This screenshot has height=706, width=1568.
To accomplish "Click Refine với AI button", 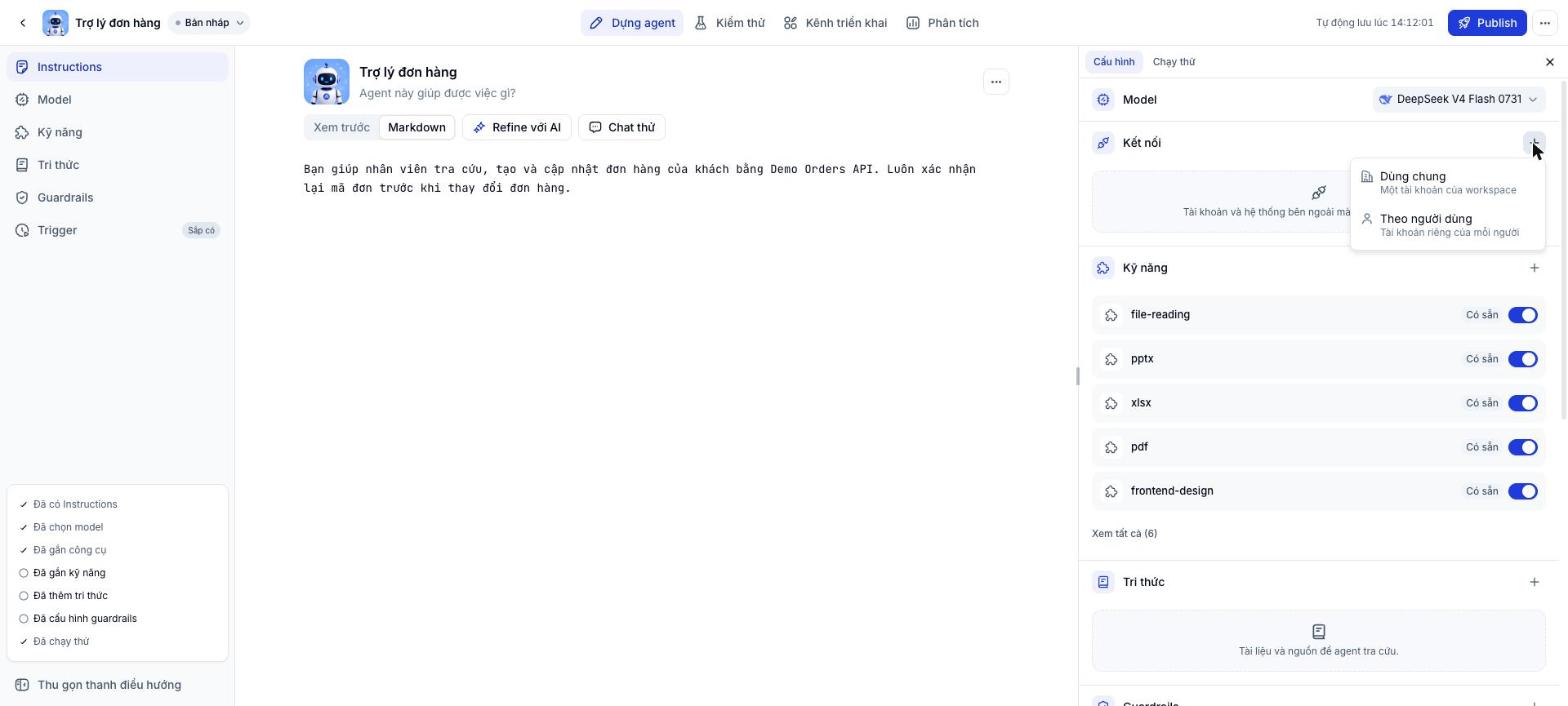I will click(x=517, y=127).
